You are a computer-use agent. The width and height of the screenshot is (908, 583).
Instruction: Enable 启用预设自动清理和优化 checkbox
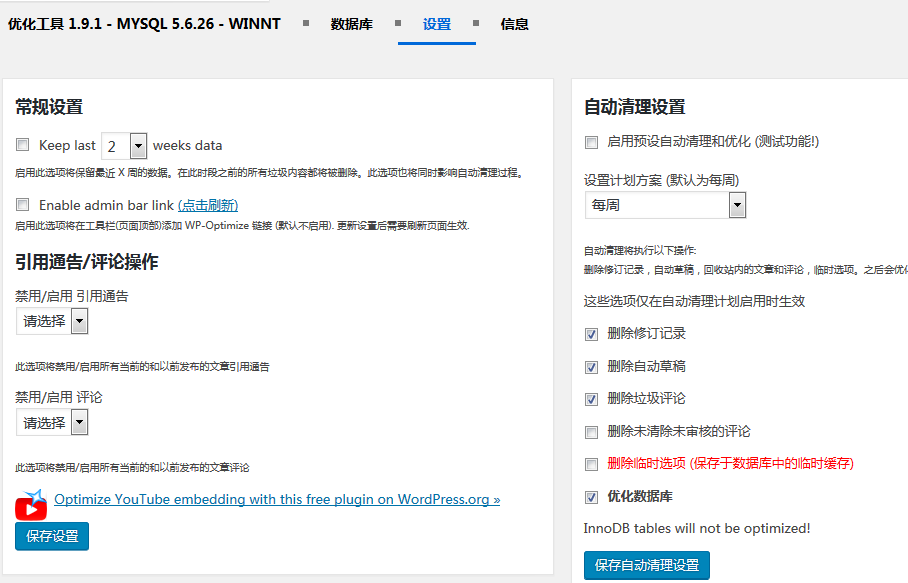click(x=591, y=142)
